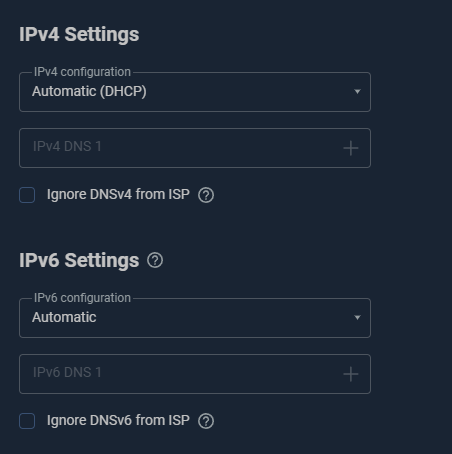Select the Automatic (DHCP) value text
This screenshot has width=452, height=454.
click(x=89, y=91)
